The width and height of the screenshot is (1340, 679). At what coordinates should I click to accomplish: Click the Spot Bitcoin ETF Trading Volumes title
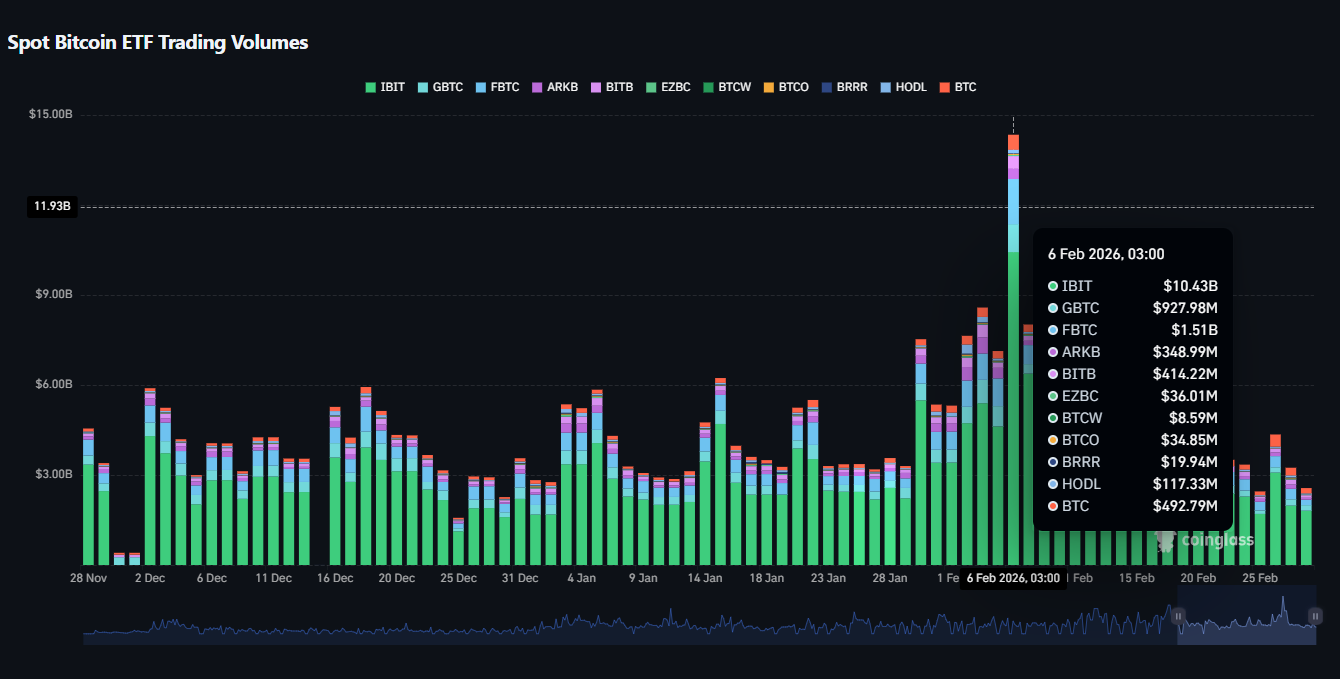pos(157,42)
